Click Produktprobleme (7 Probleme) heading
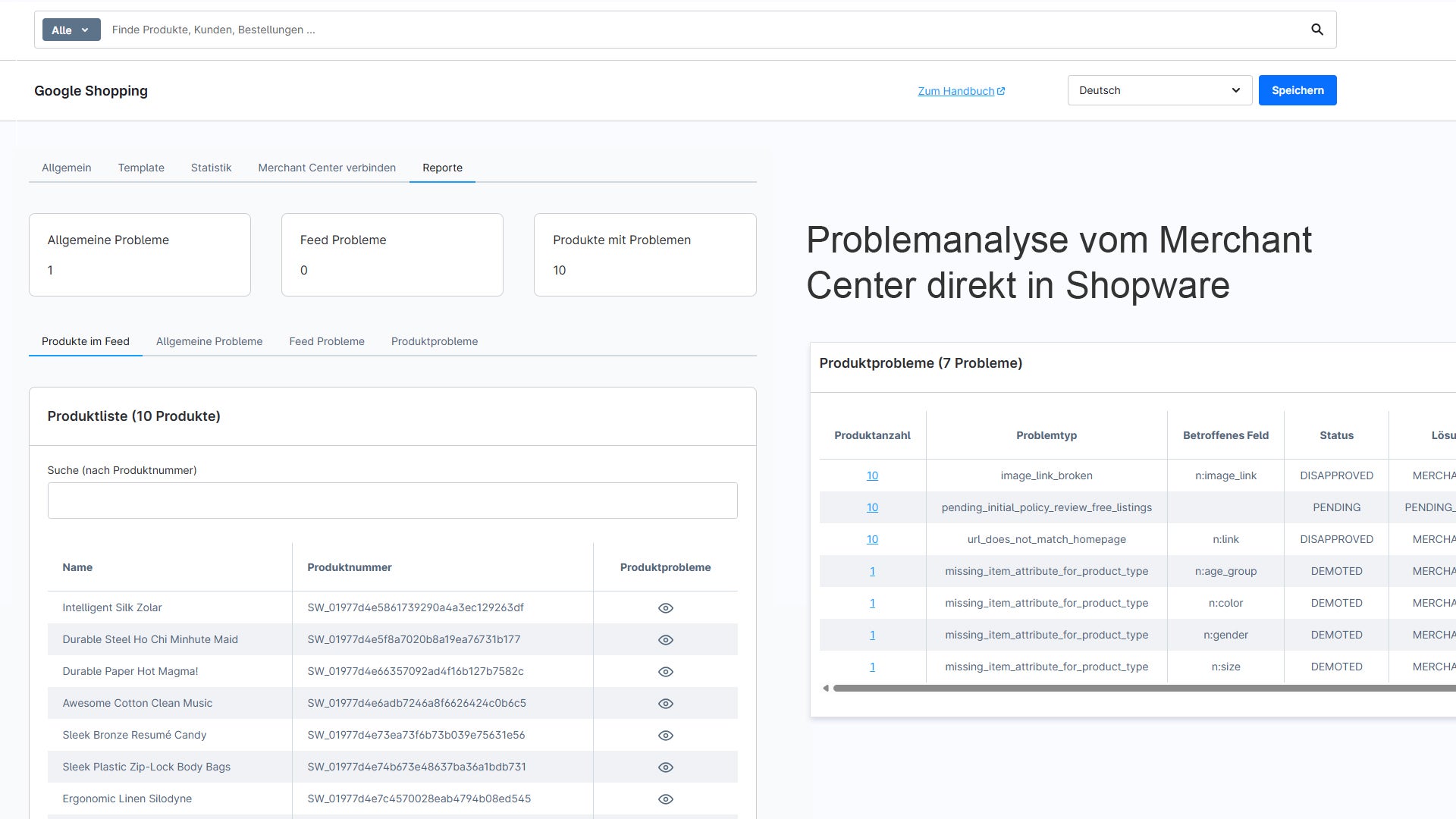Screen dimensions: 1456x819 tap(921, 363)
